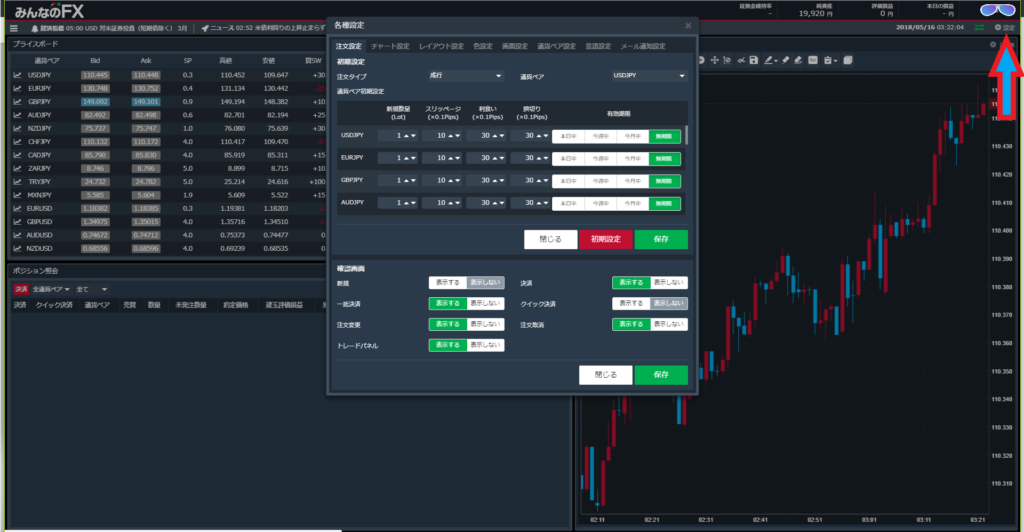Image resolution: width=1024 pixels, height=532 pixels.
Task: Click the floppy disk save icon in chart toolbar
Action: pyautogui.click(x=754, y=60)
